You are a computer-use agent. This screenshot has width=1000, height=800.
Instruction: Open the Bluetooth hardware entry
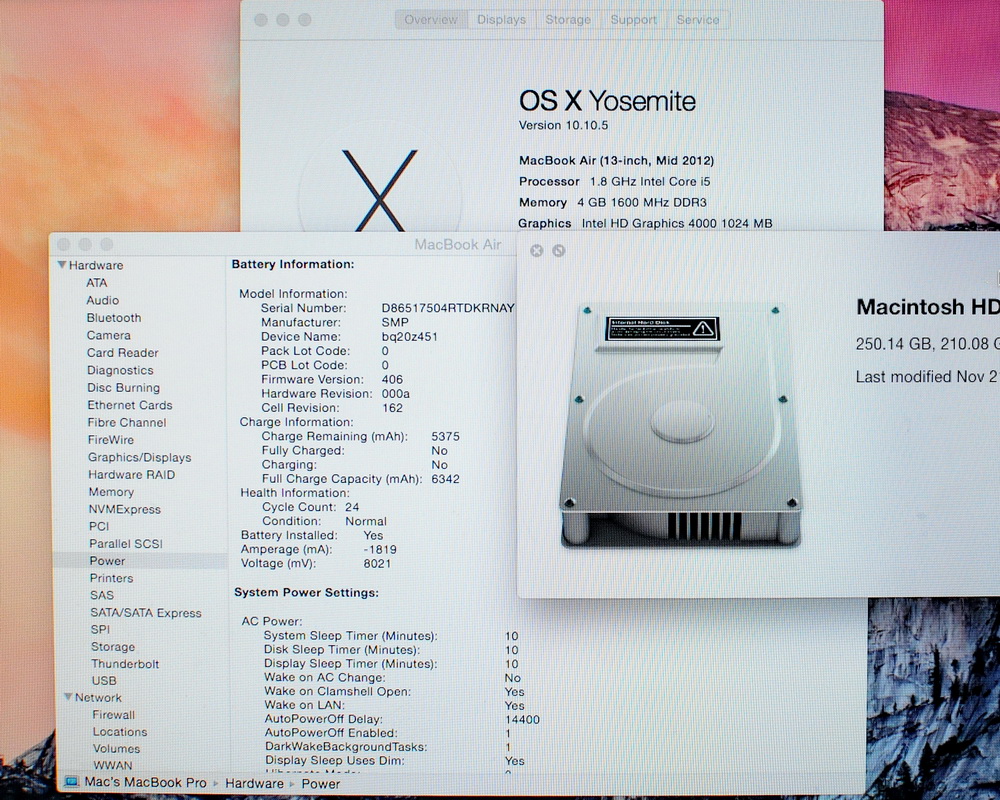(114, 318)
